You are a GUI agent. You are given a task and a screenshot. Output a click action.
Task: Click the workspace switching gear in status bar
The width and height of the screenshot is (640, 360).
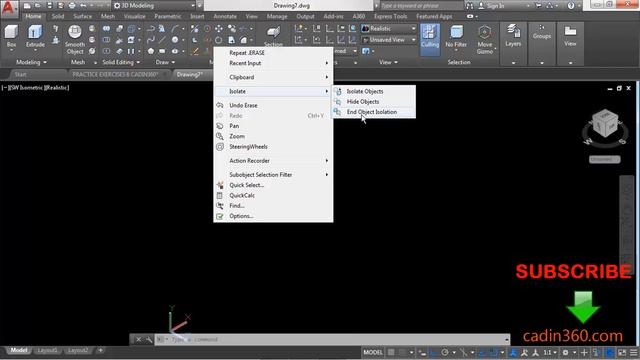point(565,352)
